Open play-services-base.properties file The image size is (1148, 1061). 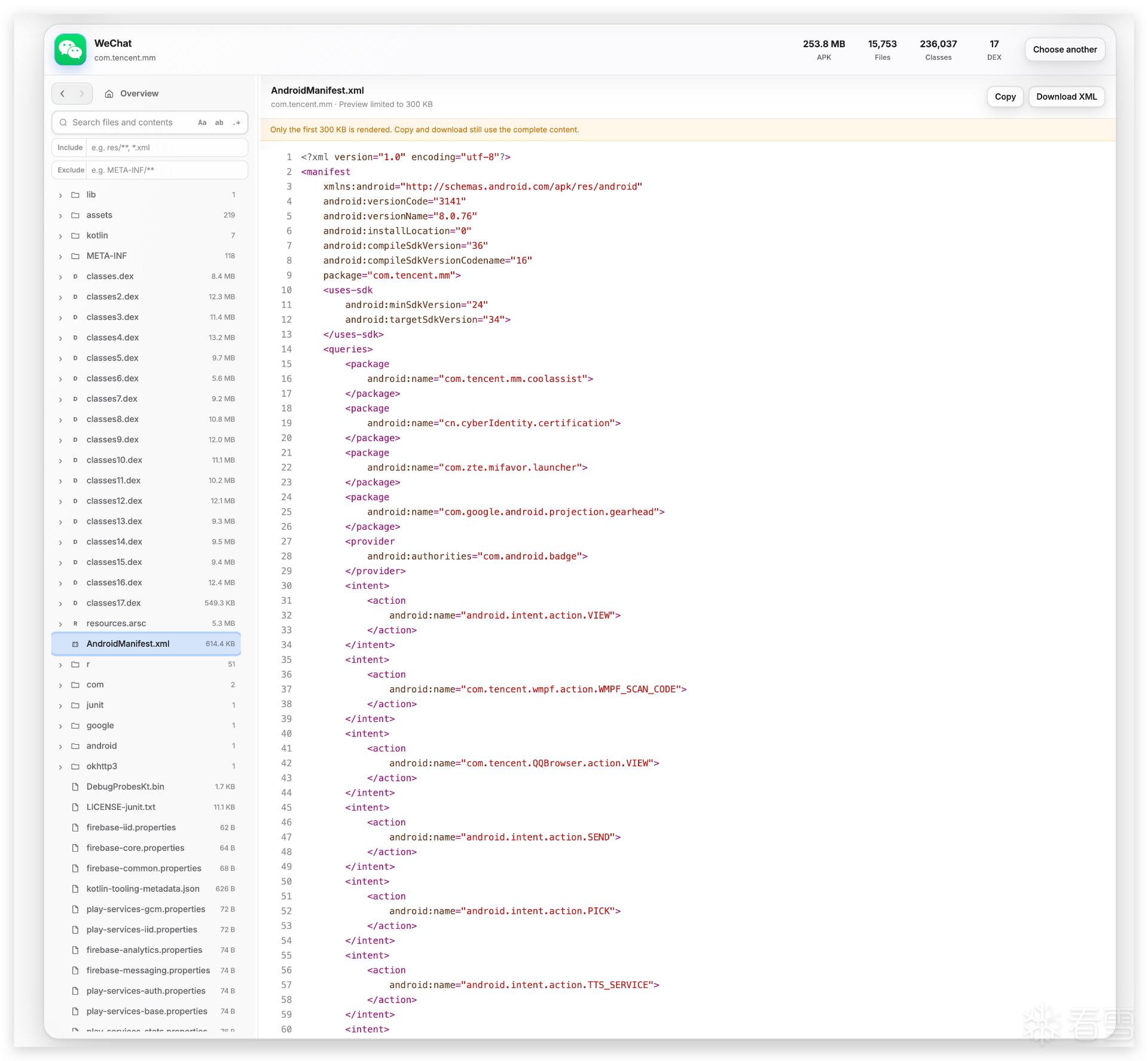[146, 1011]
